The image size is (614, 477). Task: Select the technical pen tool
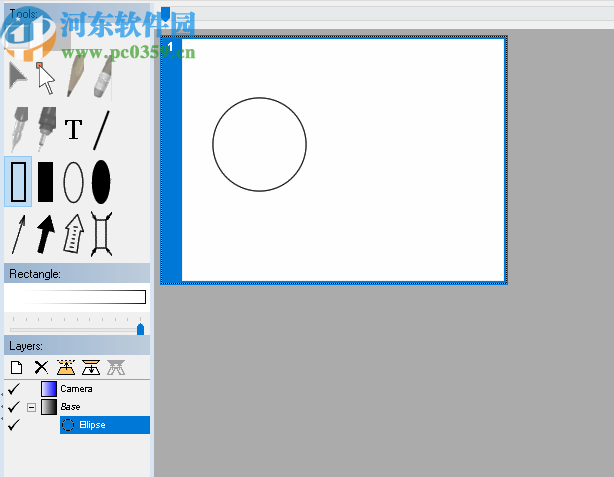point(47,129)
